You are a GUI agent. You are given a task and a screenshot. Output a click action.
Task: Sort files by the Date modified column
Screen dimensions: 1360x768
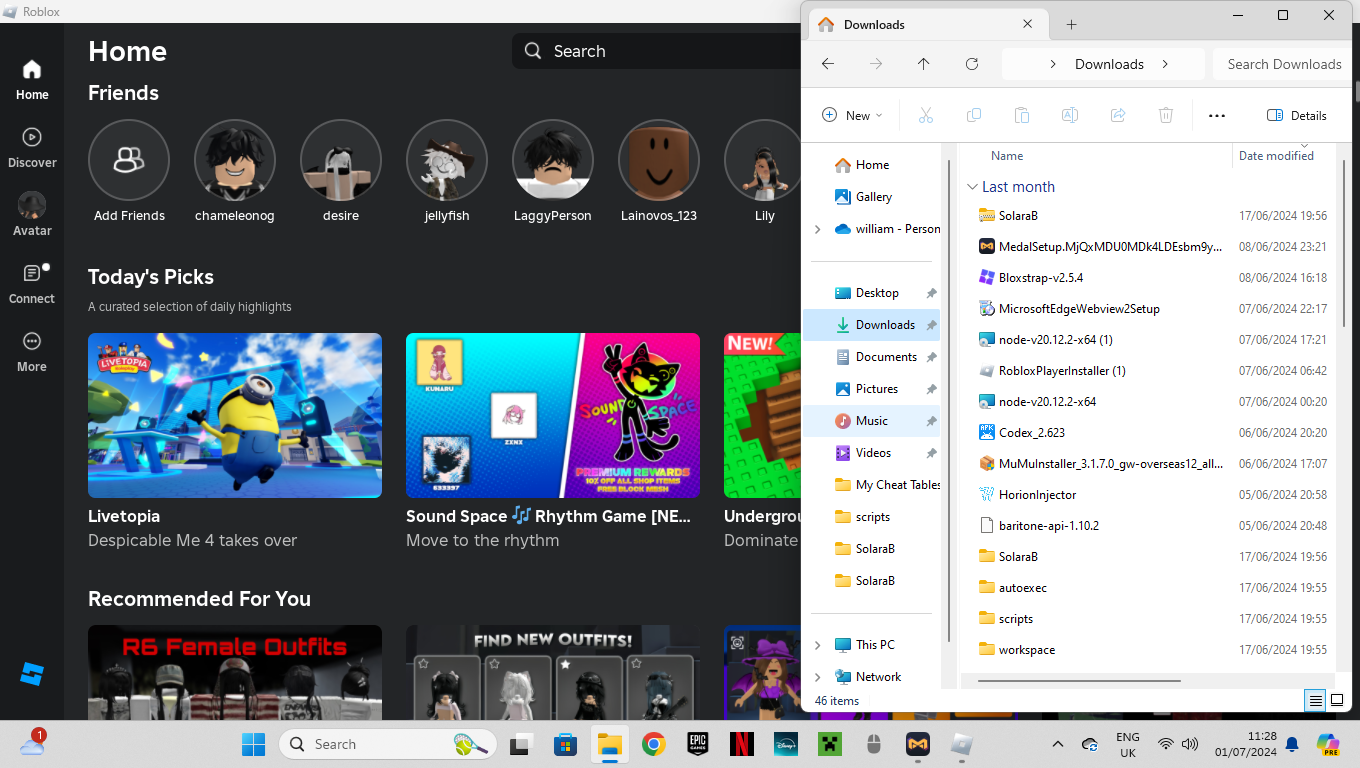1276,156
